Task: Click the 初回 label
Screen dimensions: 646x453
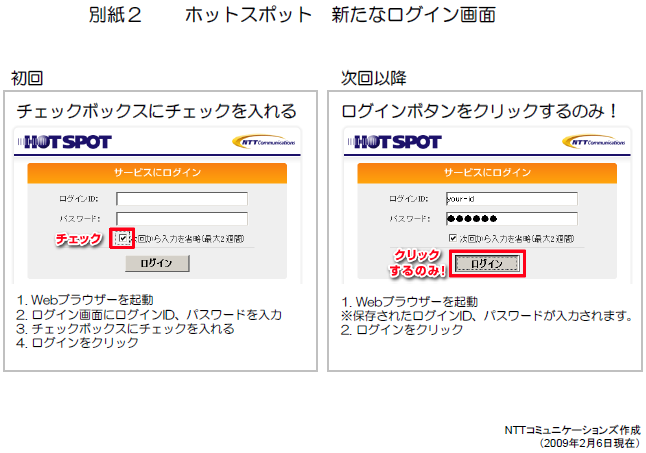Action: (27, 78)
